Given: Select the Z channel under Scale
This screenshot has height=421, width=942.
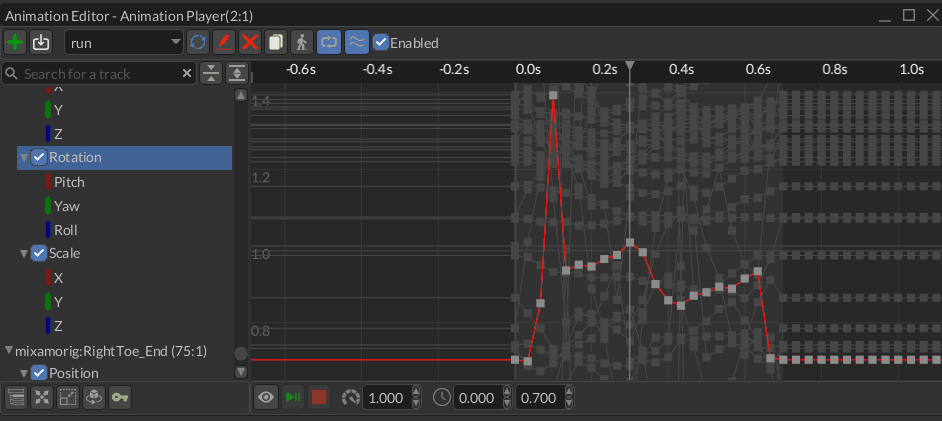Looking at the screenshot, I should pyautogui.click(x=58, y=326).
